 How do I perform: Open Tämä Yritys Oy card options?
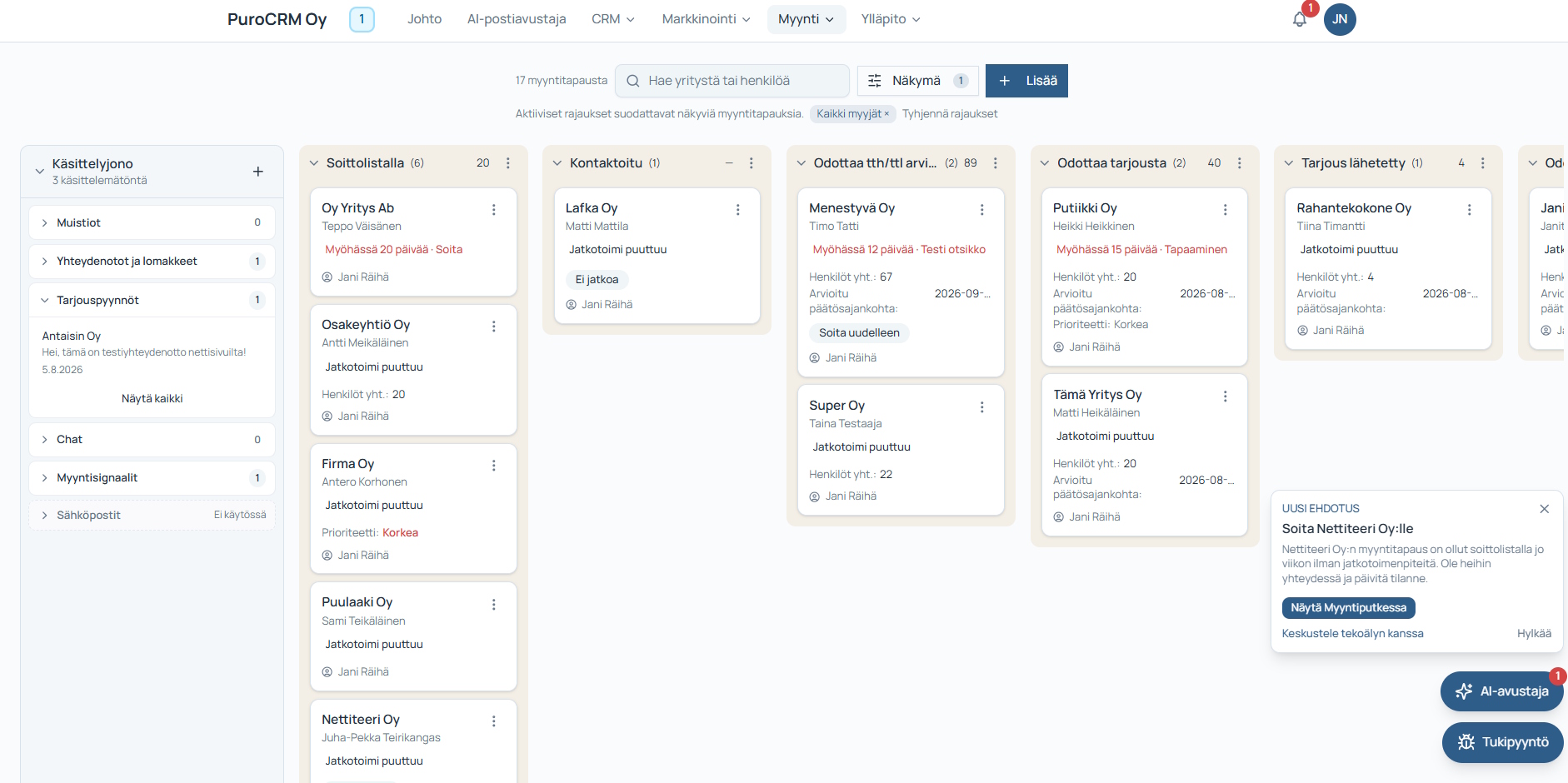pyautogui.click(x=1226, y=396)
